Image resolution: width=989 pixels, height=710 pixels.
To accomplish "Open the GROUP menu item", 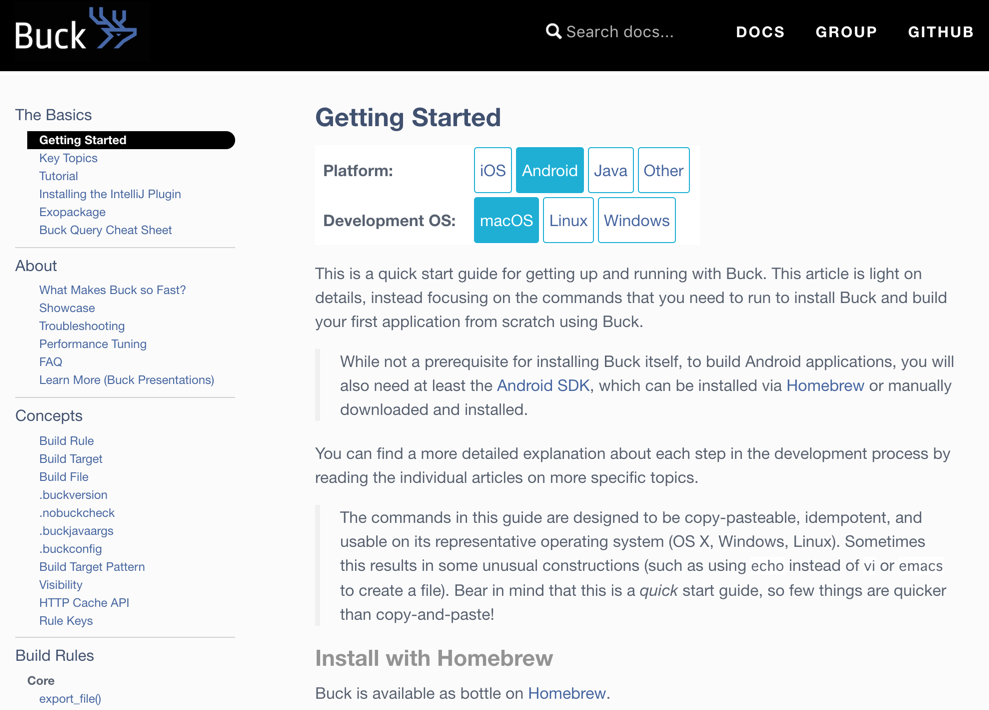I will [x=846, y=32].
